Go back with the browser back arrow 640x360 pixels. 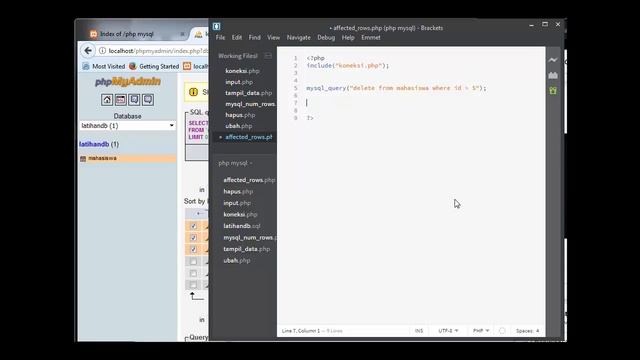click(88, 51)
